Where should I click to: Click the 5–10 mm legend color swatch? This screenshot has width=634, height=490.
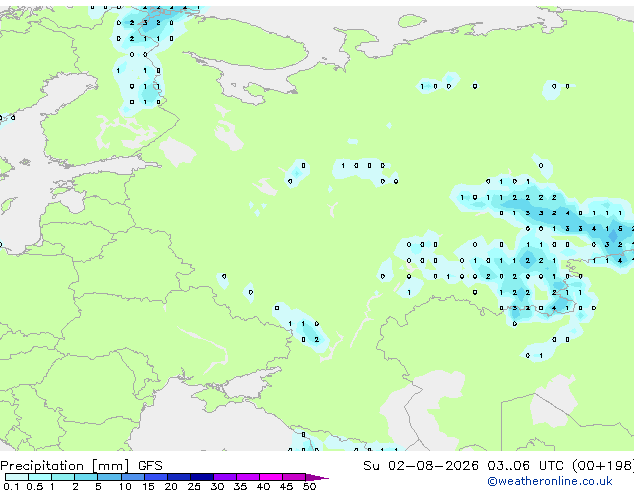click(x=110, y=477)
